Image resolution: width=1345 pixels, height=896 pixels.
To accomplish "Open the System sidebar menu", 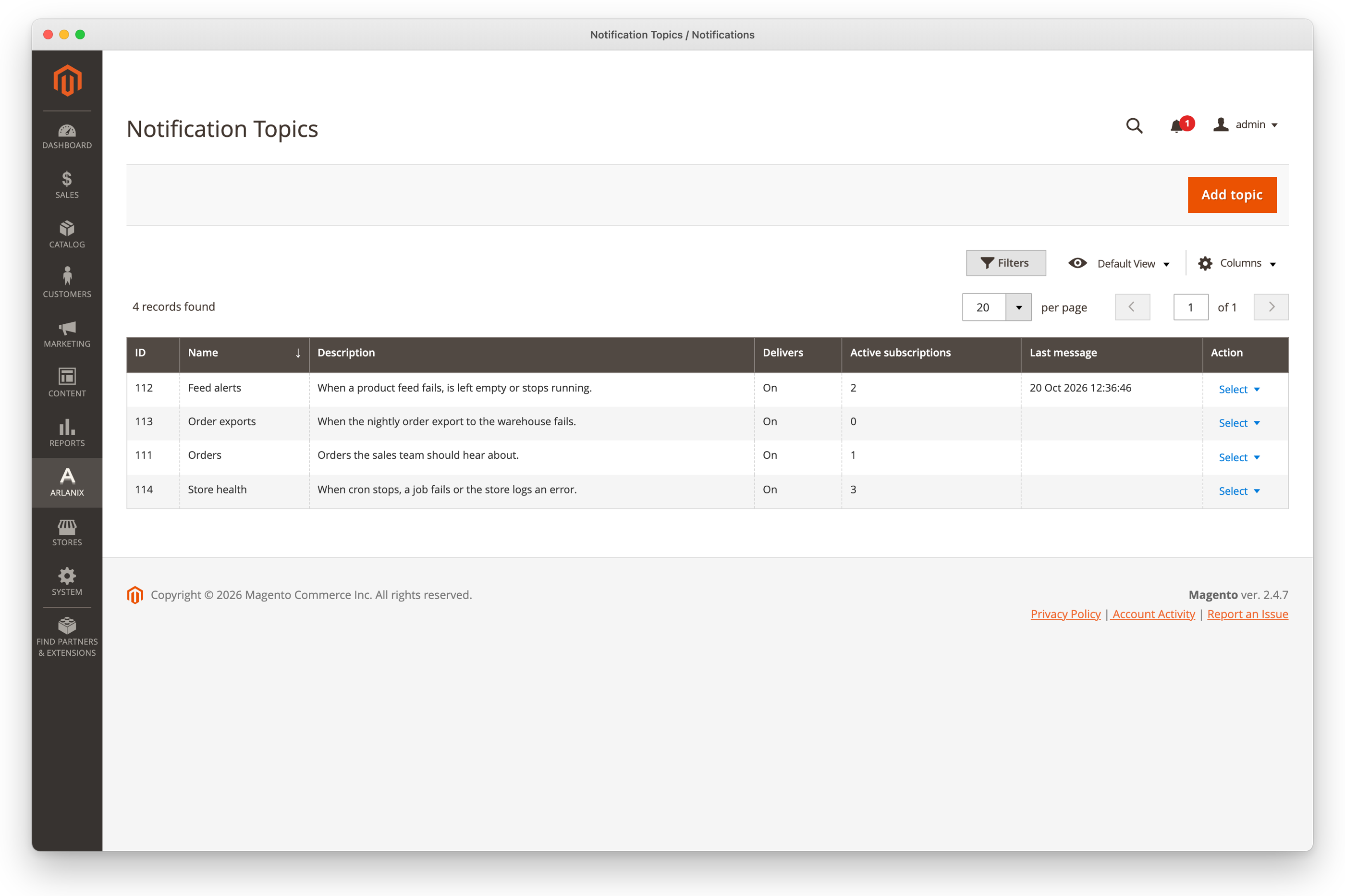I will 67,582.
